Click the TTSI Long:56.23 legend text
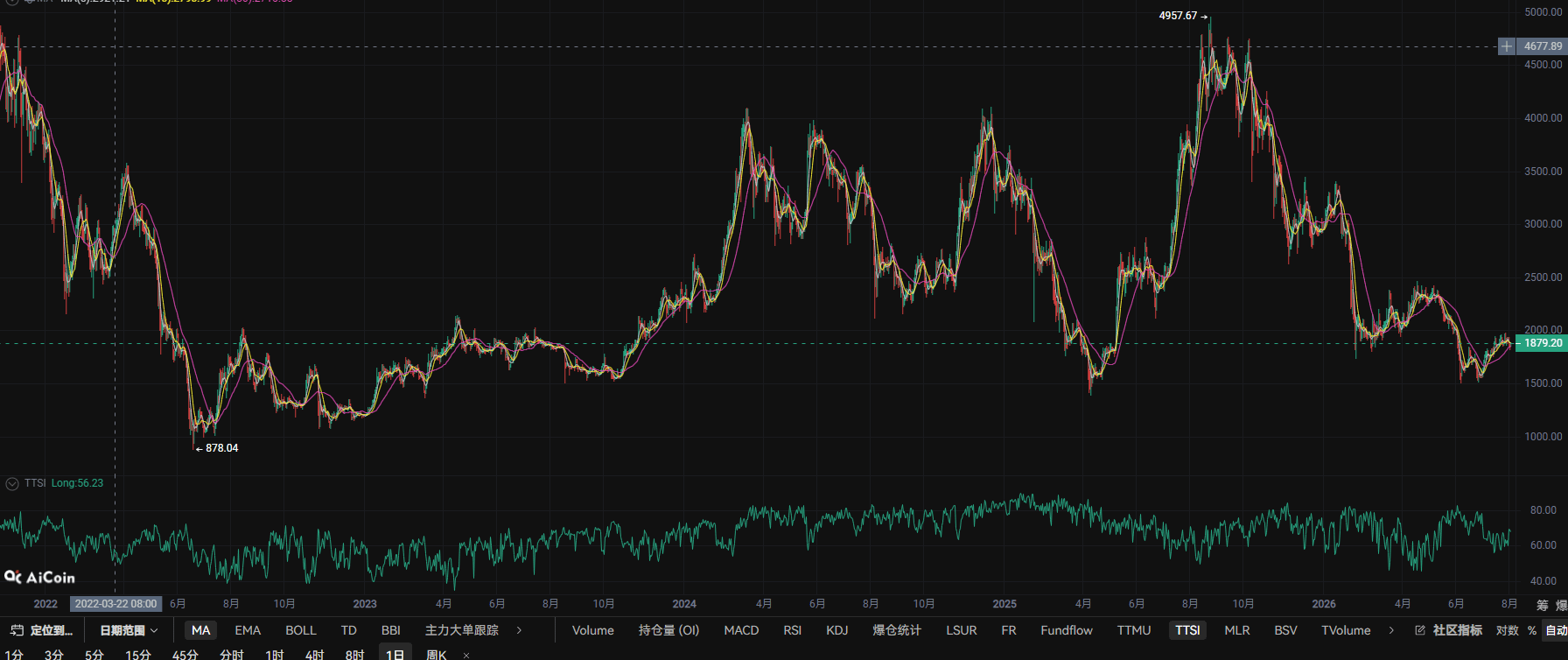This screenshot has height=660, width=1568. click(x=64, y=483)
